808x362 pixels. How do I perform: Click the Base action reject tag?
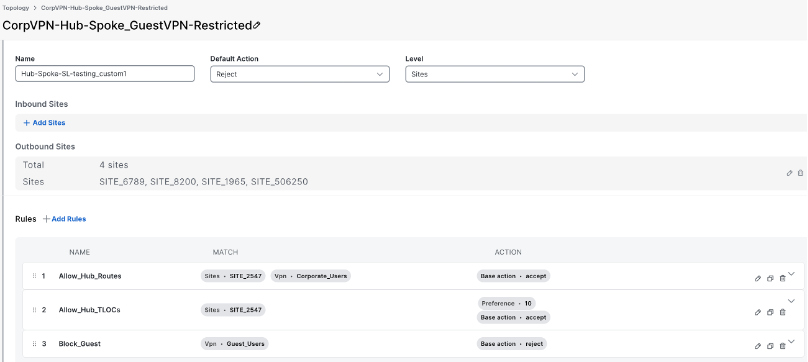tap(512, 343)
